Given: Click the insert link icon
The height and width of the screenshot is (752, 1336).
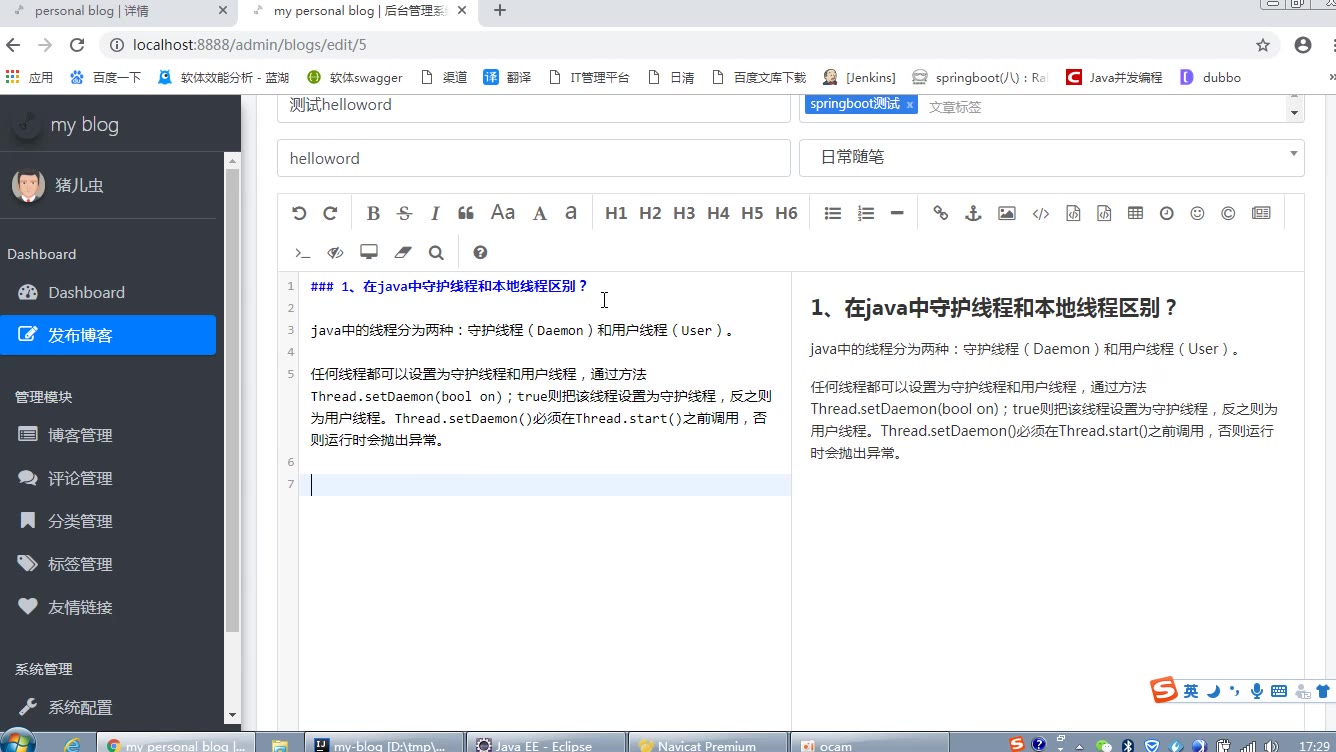Looking at the screenshot, I should click(x=940, y=213).
